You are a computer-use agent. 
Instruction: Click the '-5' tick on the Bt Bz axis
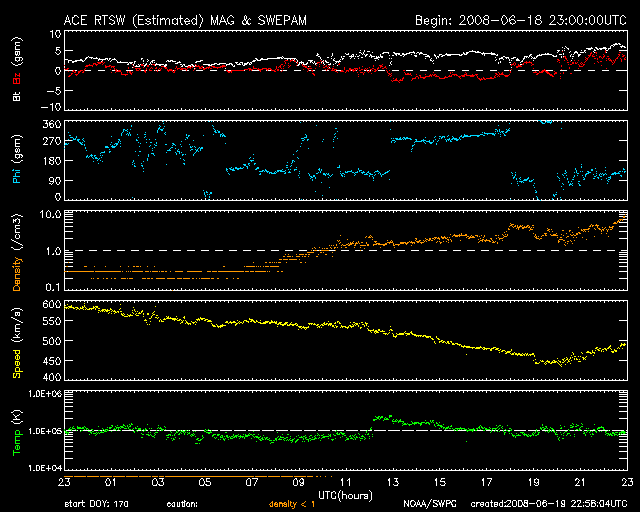click(x=54, y=90)
